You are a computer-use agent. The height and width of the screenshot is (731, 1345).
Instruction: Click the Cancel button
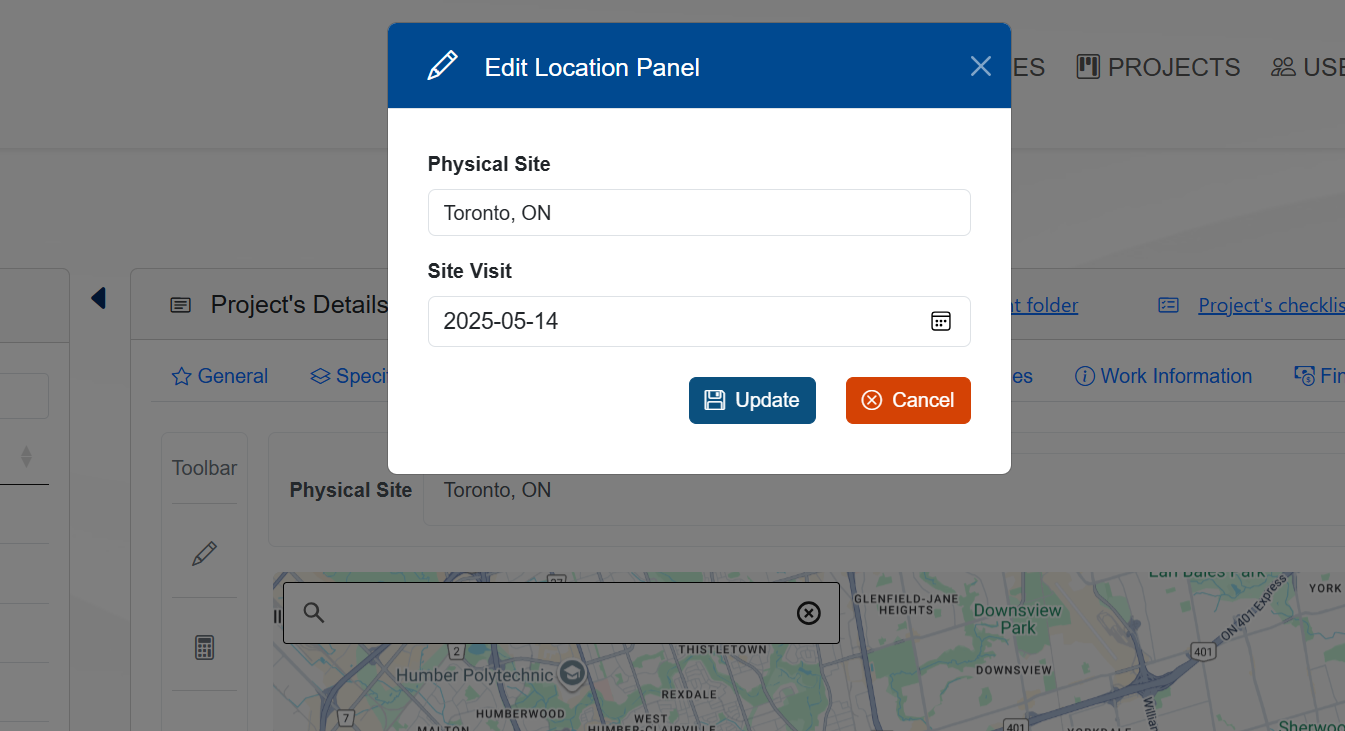coord(908,400)
